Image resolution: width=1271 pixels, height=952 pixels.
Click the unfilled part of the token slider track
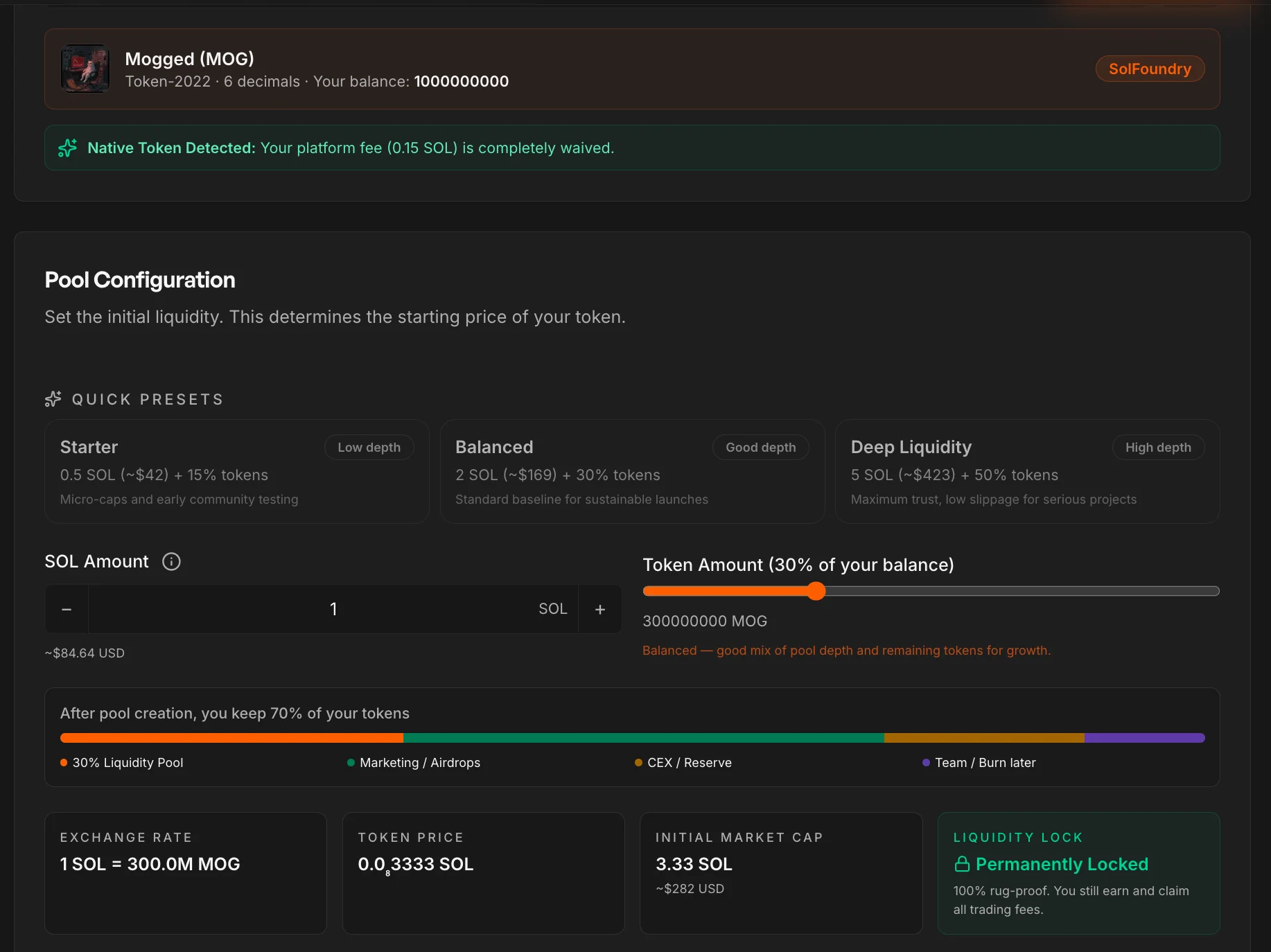tap(1022, 591)
